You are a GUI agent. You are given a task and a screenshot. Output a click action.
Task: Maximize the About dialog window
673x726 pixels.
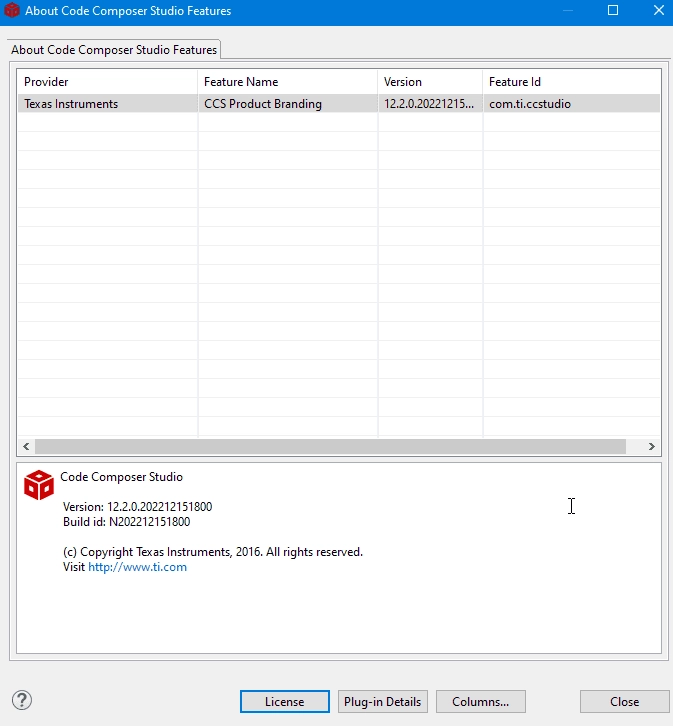click(613, 10)
